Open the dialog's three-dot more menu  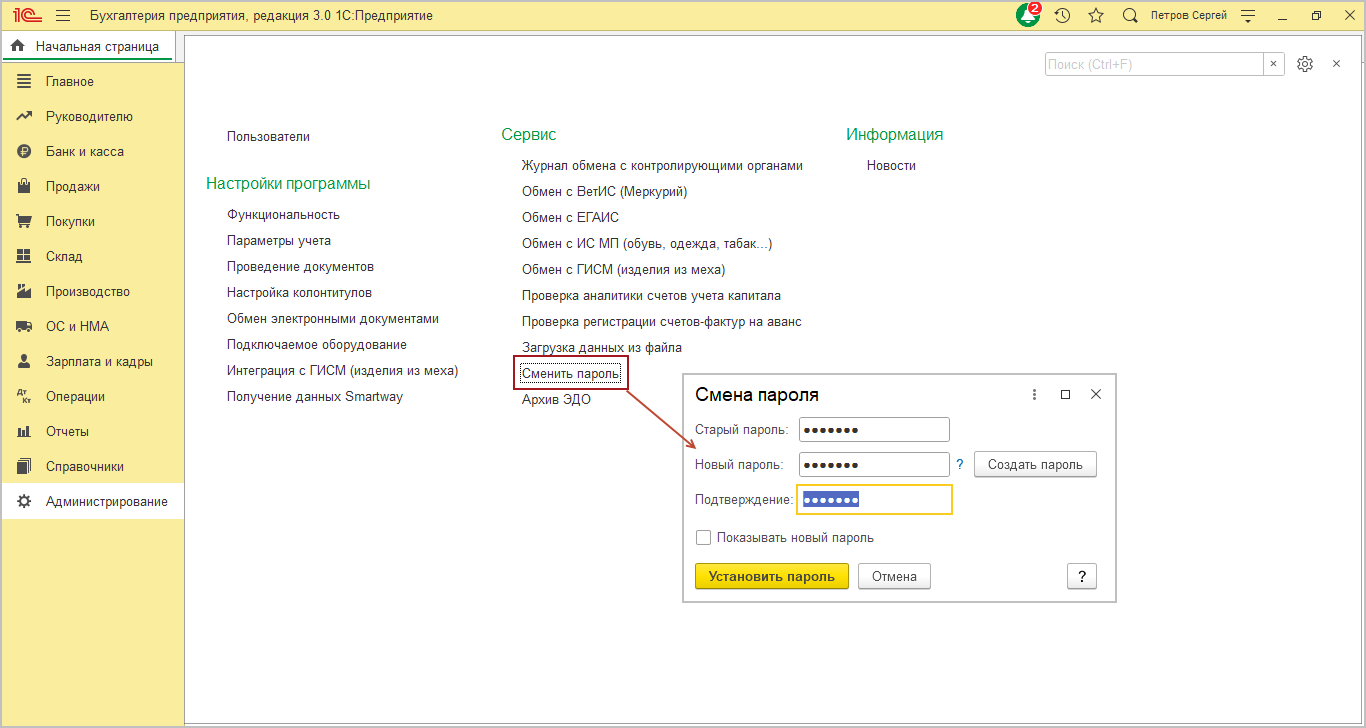1034,395
